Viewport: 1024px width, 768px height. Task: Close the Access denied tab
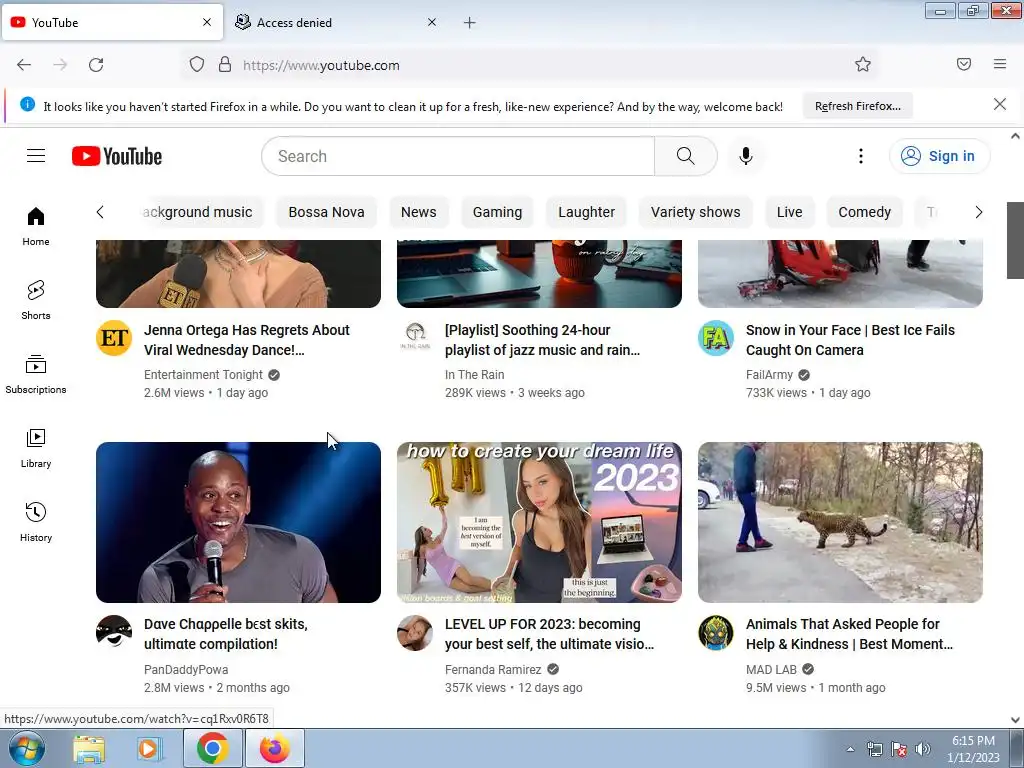(432, 22)
